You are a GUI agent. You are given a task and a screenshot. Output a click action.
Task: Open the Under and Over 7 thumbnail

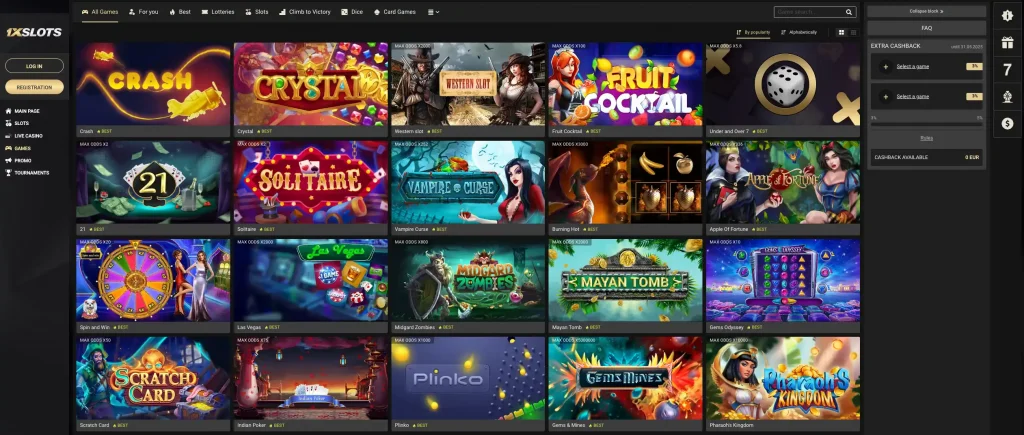(x=783, y=84)
